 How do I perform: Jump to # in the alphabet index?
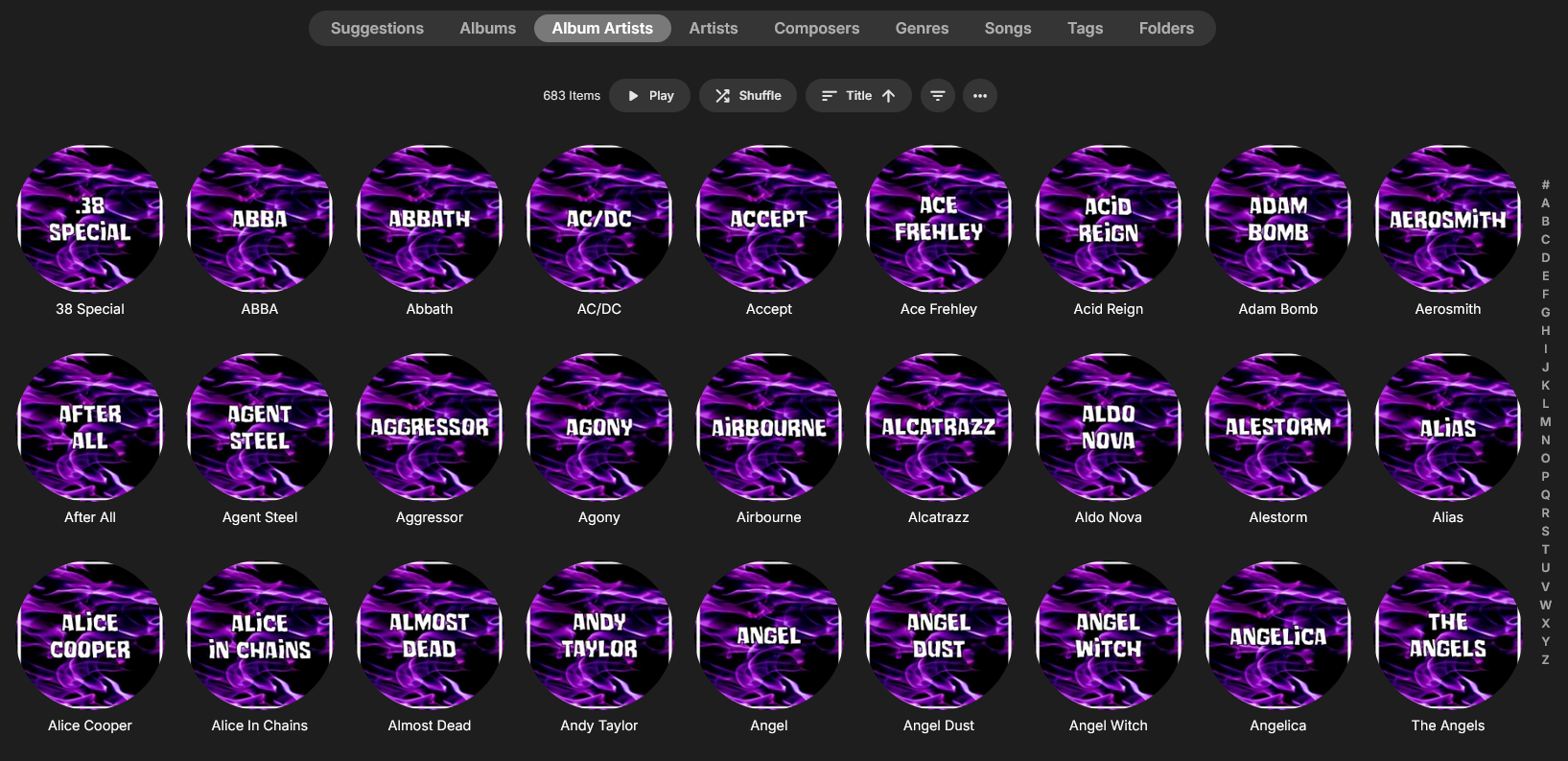click(x=1545, y=185)
